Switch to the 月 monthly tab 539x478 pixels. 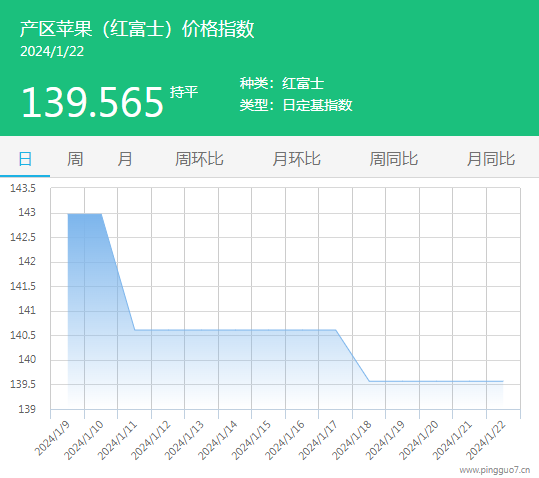click(x=125, y=159)
